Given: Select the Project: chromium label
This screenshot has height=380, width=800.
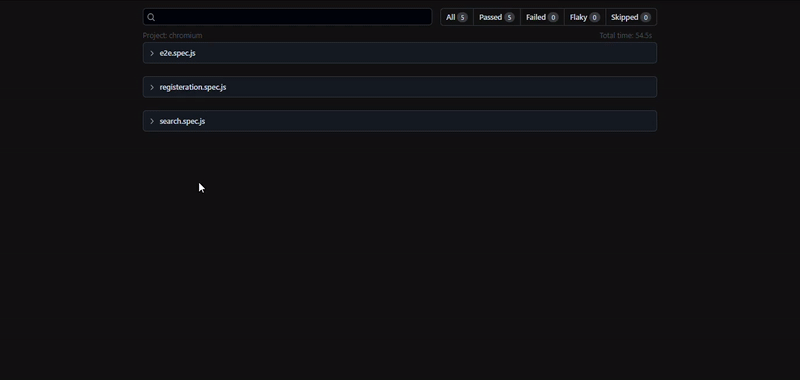Looking at the screenshot, I should point(172,35).
